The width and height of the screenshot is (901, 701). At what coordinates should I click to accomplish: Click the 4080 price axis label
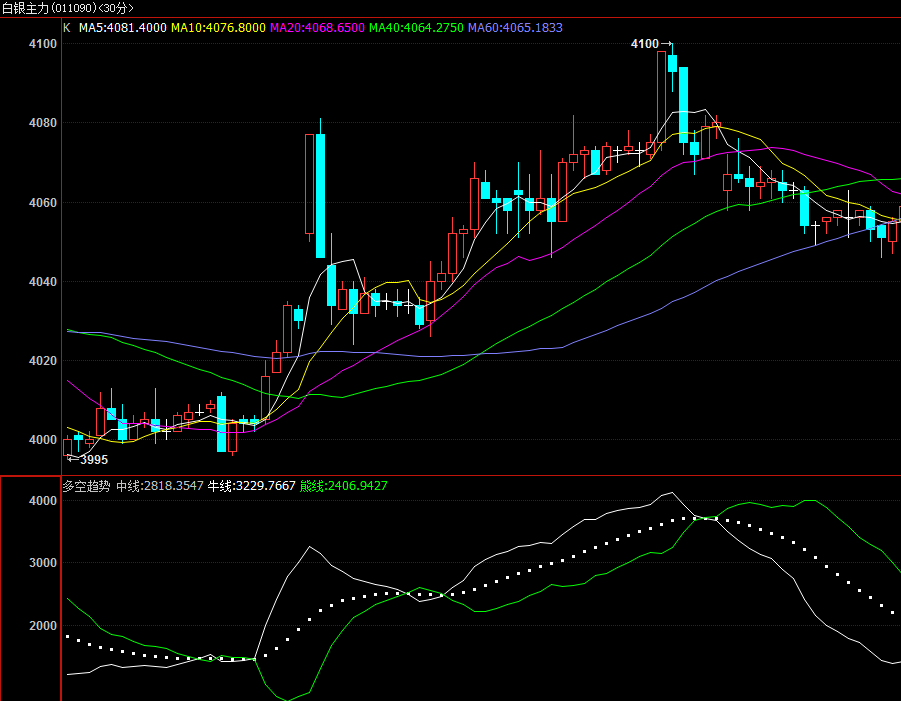(x=43, y=123)
